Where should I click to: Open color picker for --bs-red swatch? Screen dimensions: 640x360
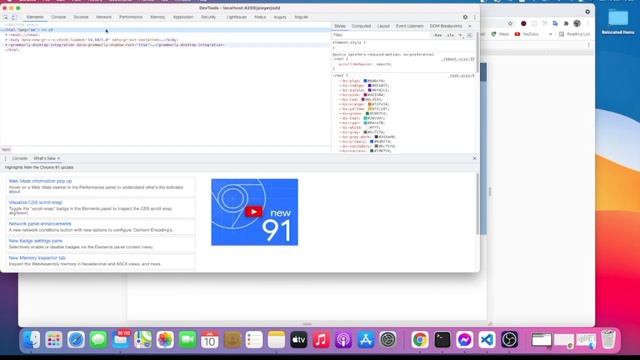tap(363, 100)
